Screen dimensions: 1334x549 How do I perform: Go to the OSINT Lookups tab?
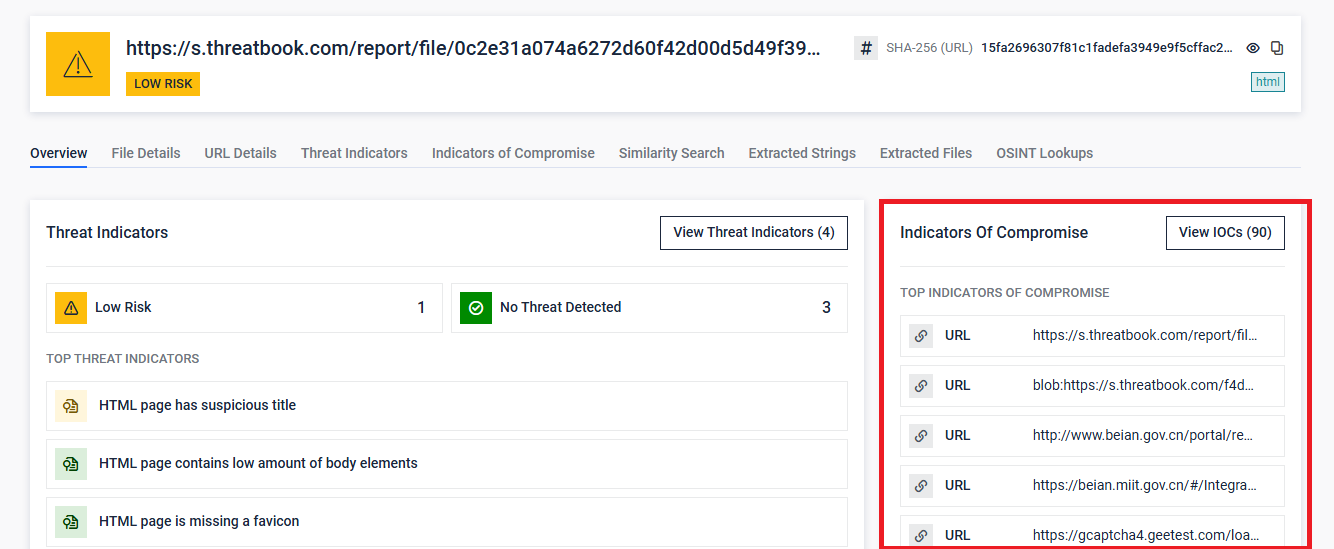pyautogui.click(x=1044, y=153)
